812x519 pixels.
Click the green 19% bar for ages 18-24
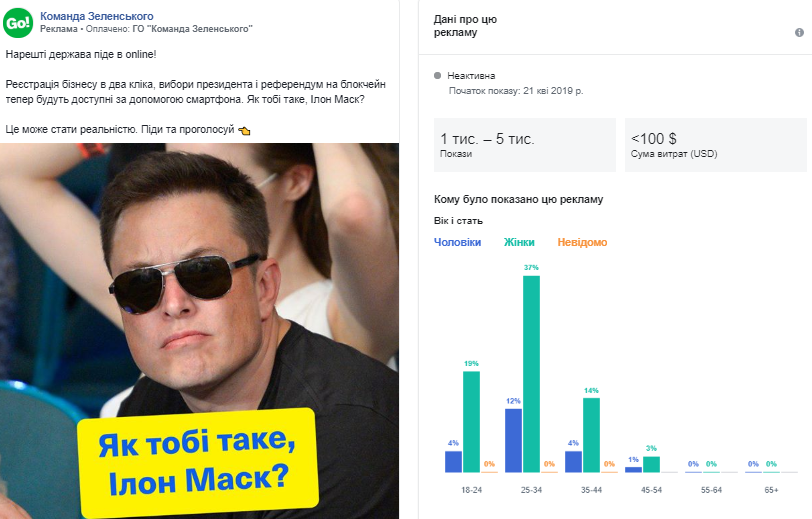(x=471, y=421)
